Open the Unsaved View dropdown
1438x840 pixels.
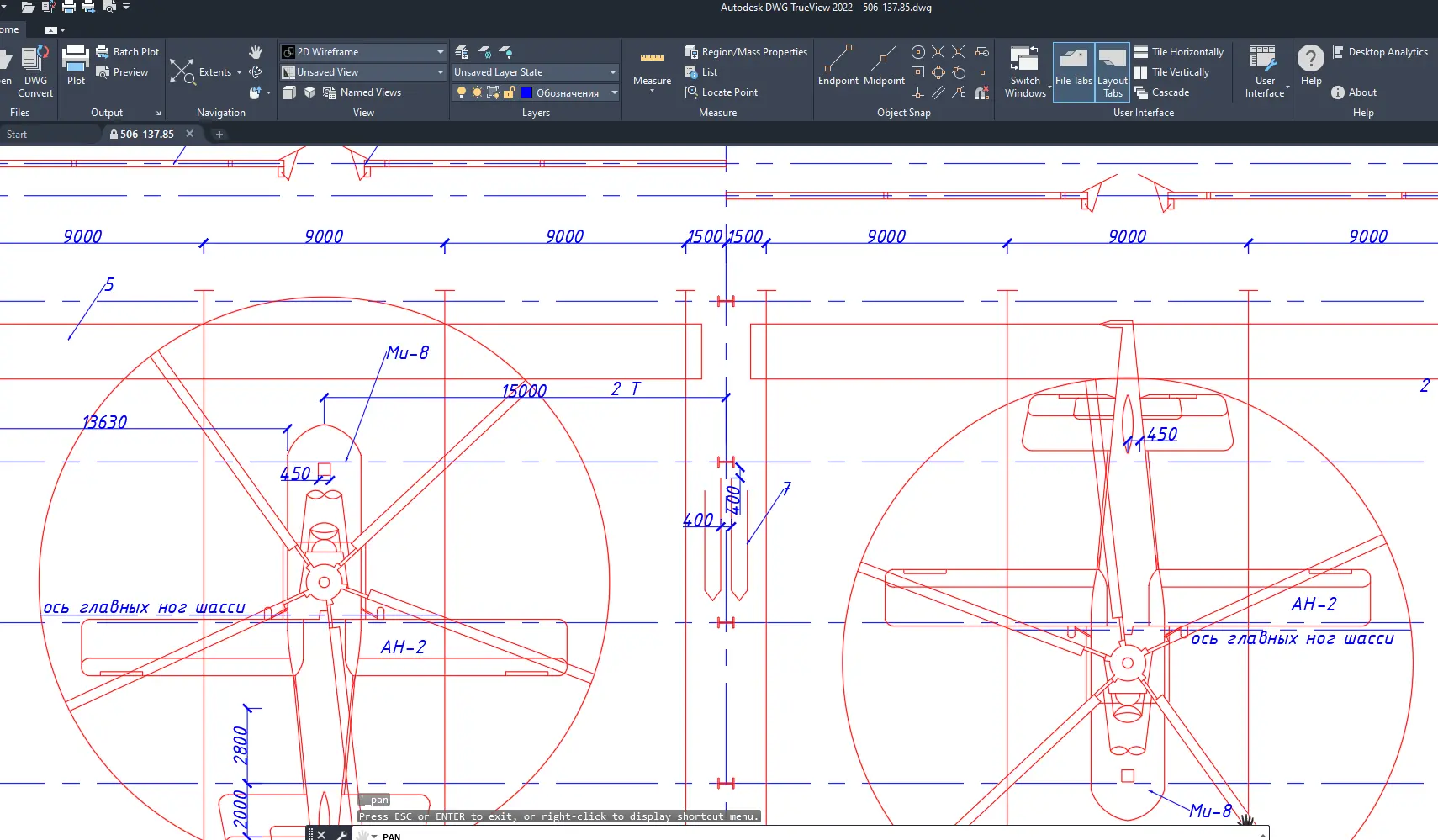click(x=362, y=72)
